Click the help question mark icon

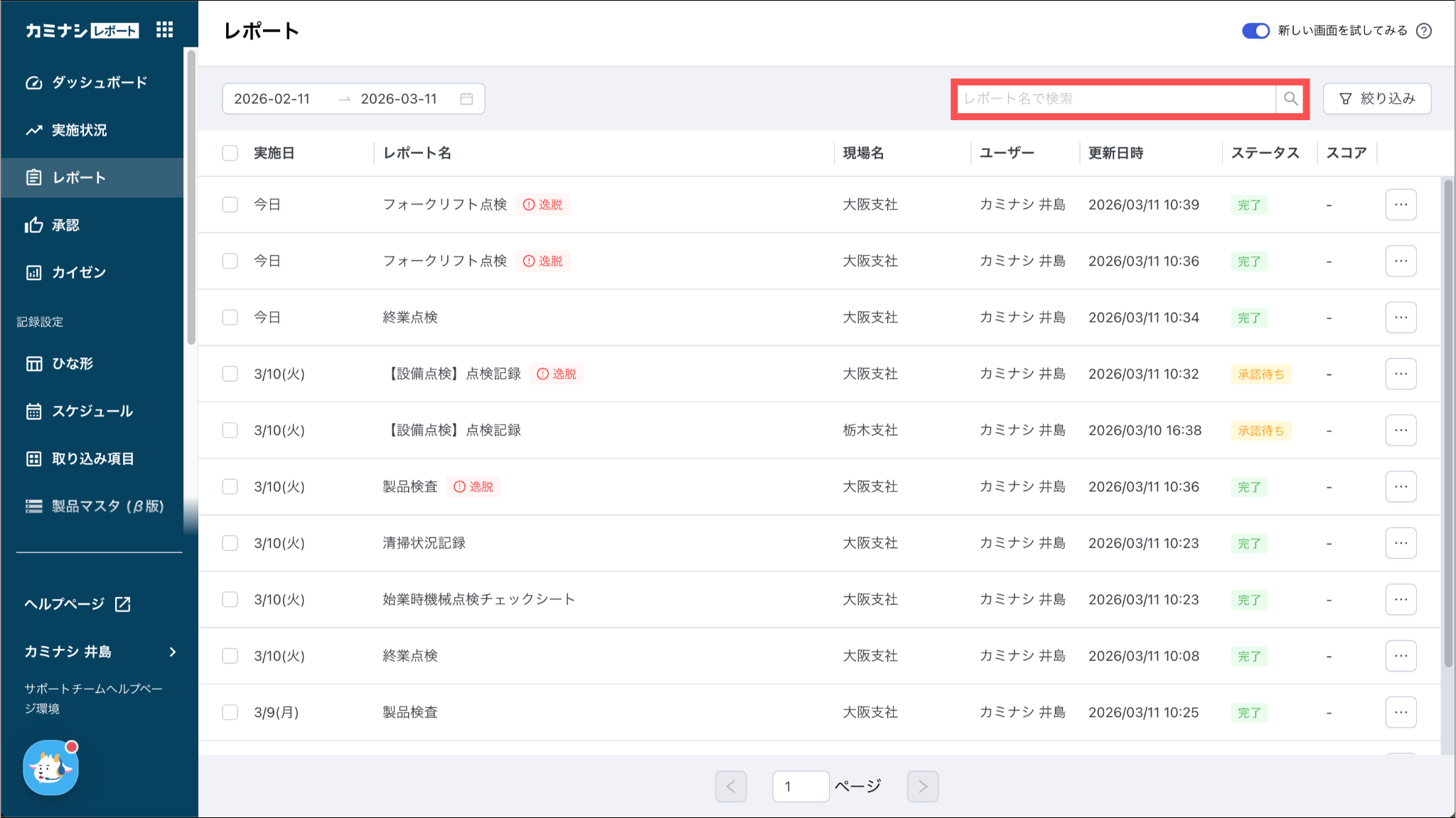click(1424, 31)
